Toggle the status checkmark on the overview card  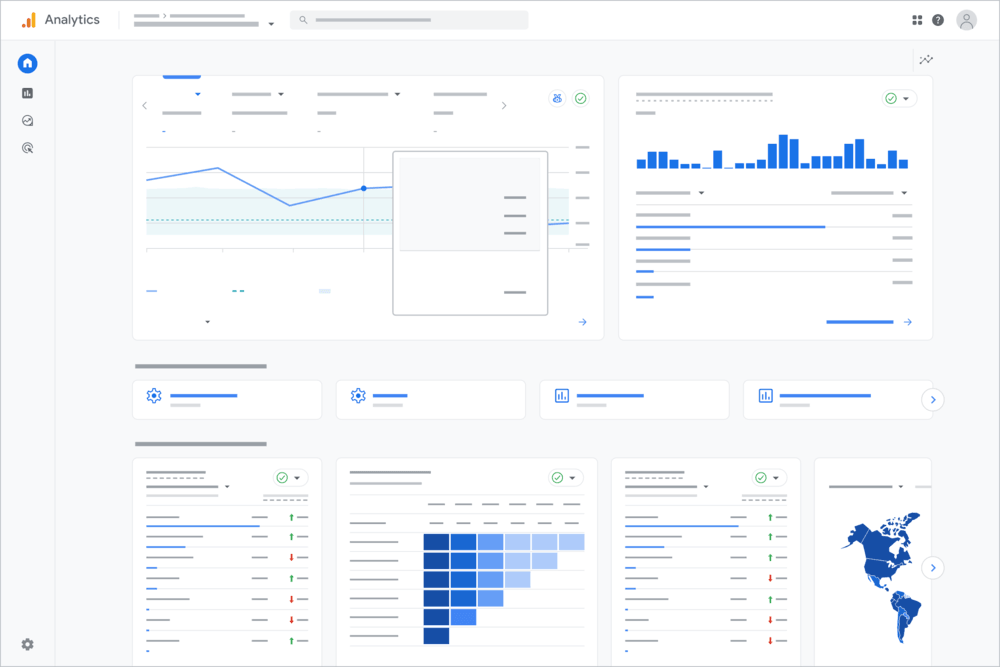580,98
